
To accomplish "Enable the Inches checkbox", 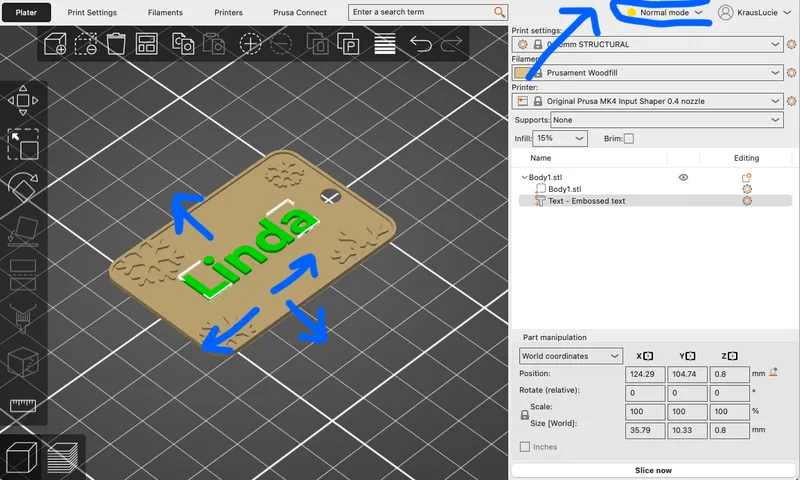I will coord(524,447).
